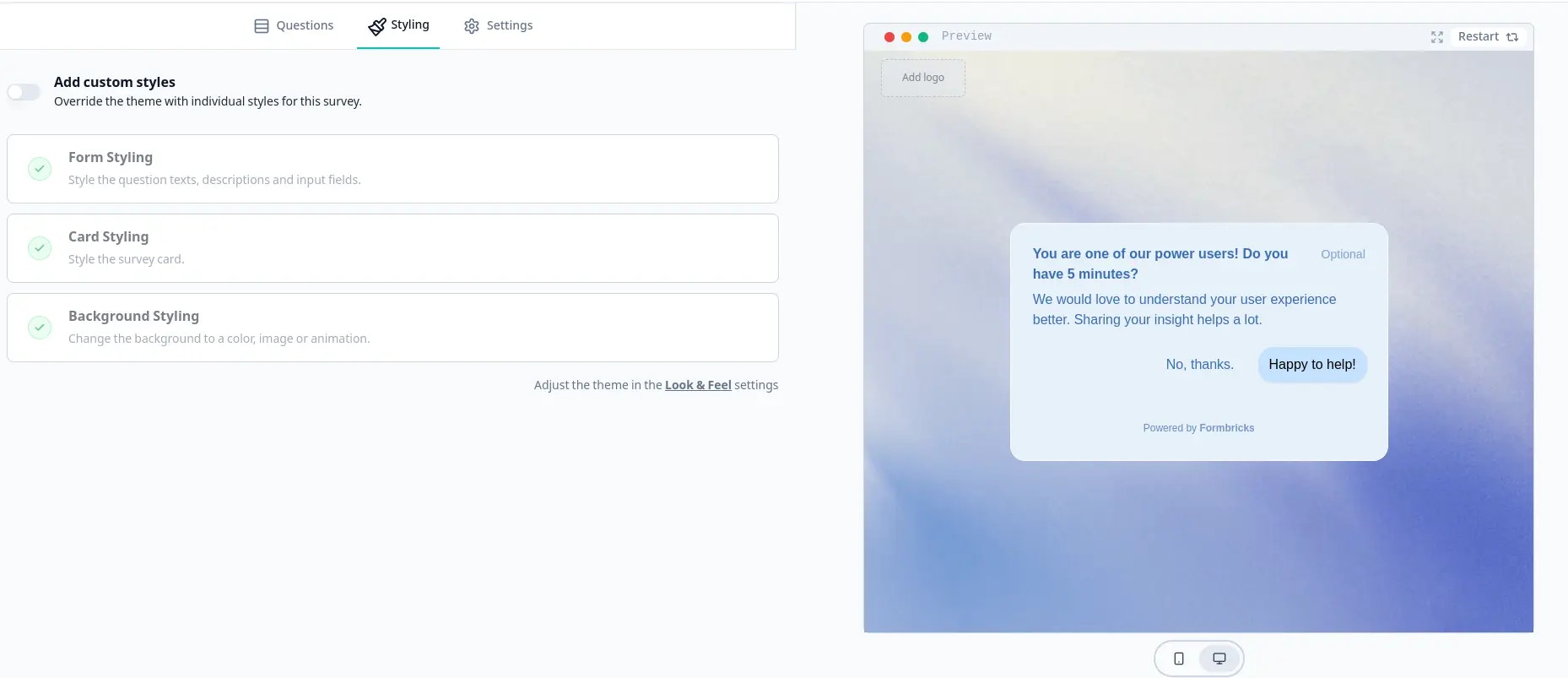Click the Form Styling green check icon
This screenshot has width=1568, height=678.
[x=40, y=169]
